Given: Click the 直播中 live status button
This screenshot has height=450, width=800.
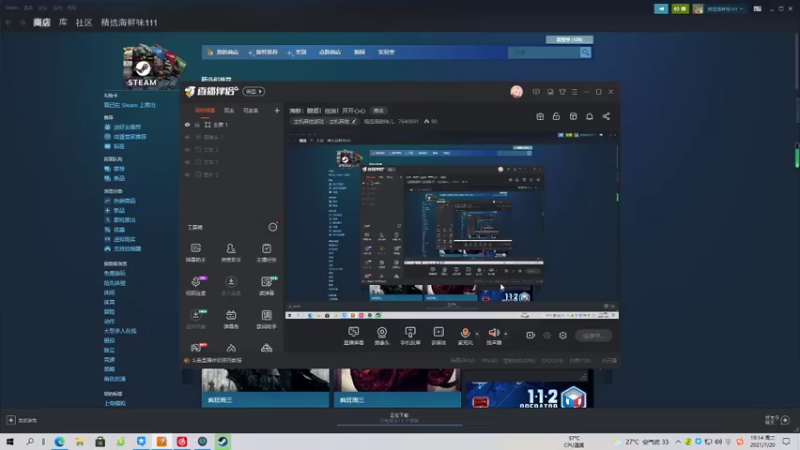Looking at the screenshot, I should coord(593,335).
